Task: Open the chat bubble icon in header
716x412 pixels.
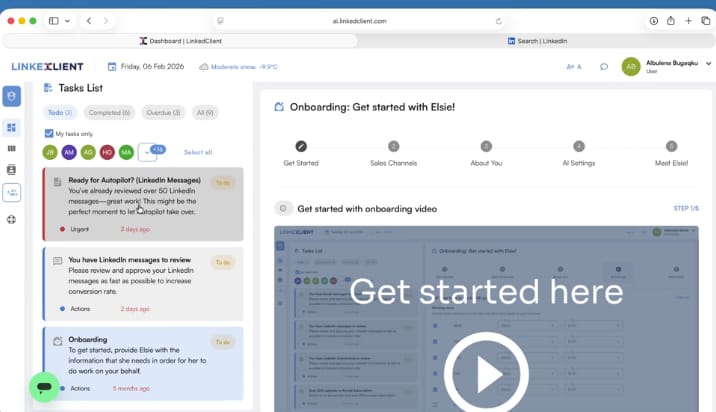Action: (604, 67)
